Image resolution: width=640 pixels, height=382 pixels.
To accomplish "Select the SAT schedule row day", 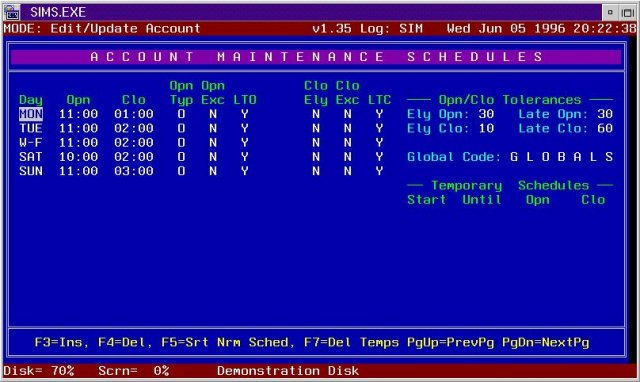I will pyautogui.click(x=31, y=157).
